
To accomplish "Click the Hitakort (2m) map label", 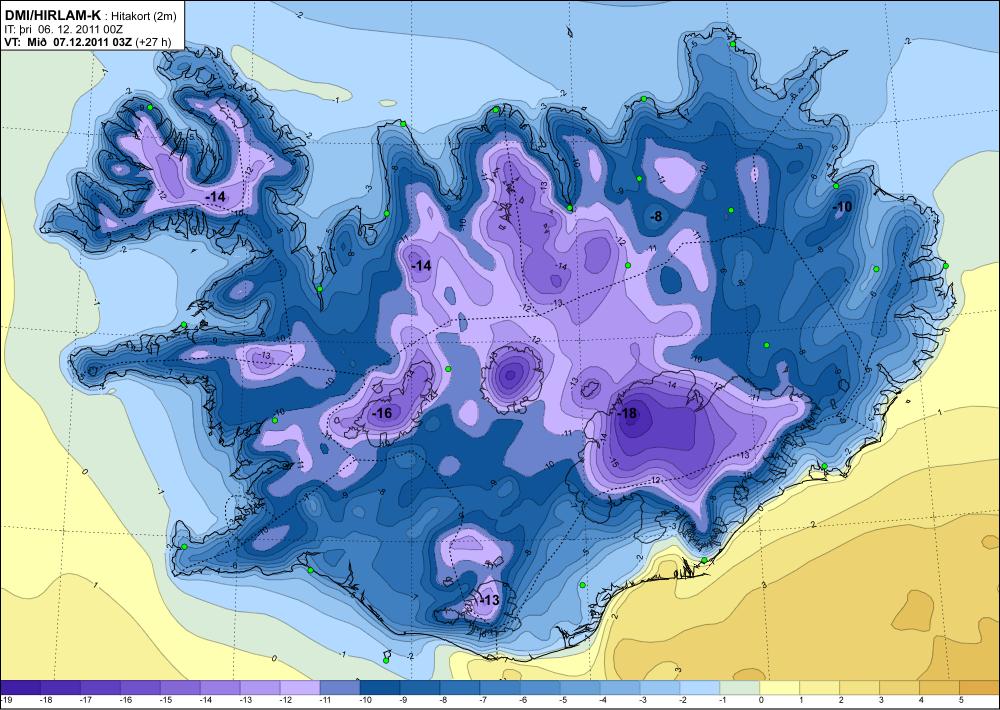I will [x=142, y=17].
